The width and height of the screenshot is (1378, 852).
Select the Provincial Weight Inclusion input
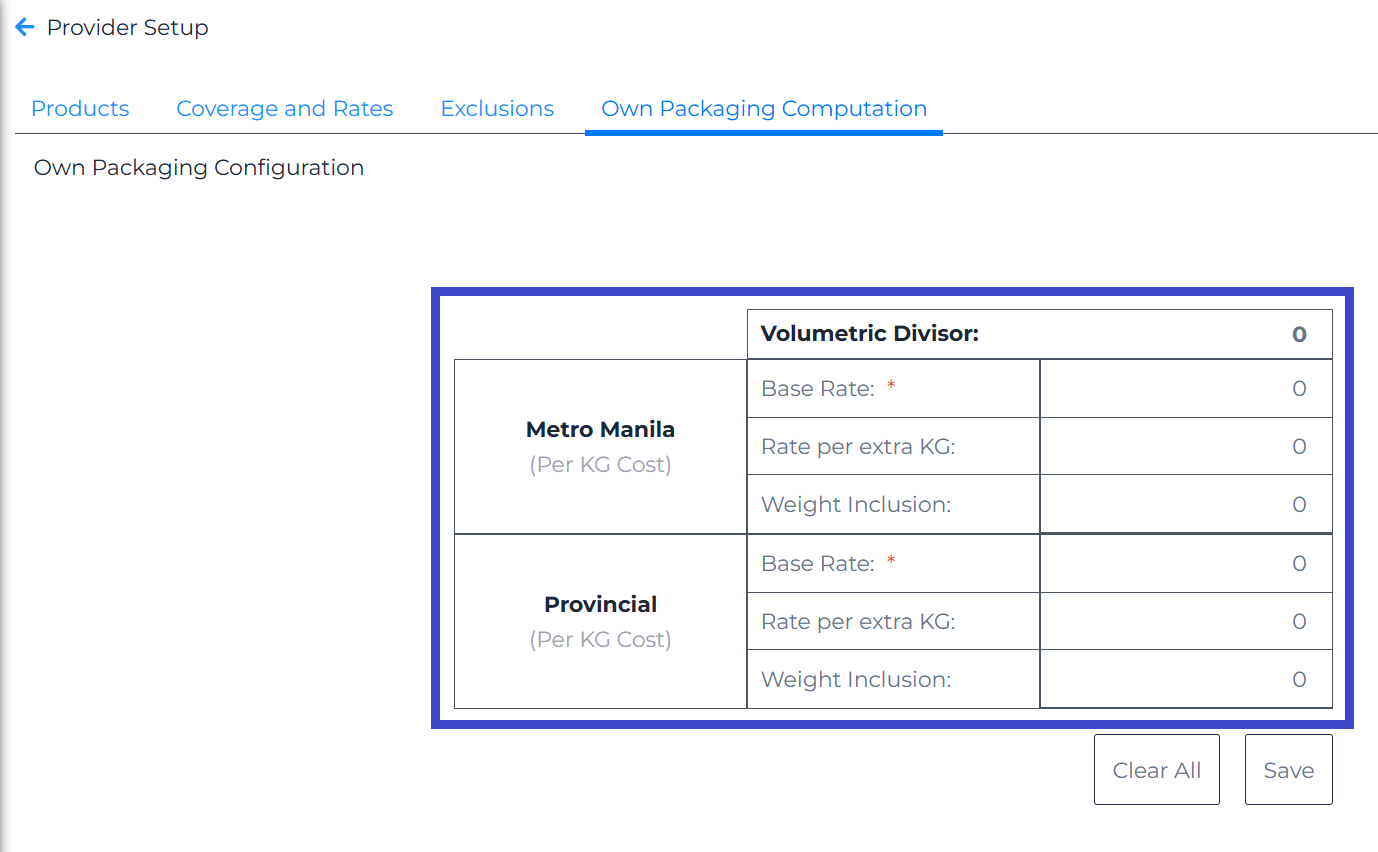pos(1186,680)
